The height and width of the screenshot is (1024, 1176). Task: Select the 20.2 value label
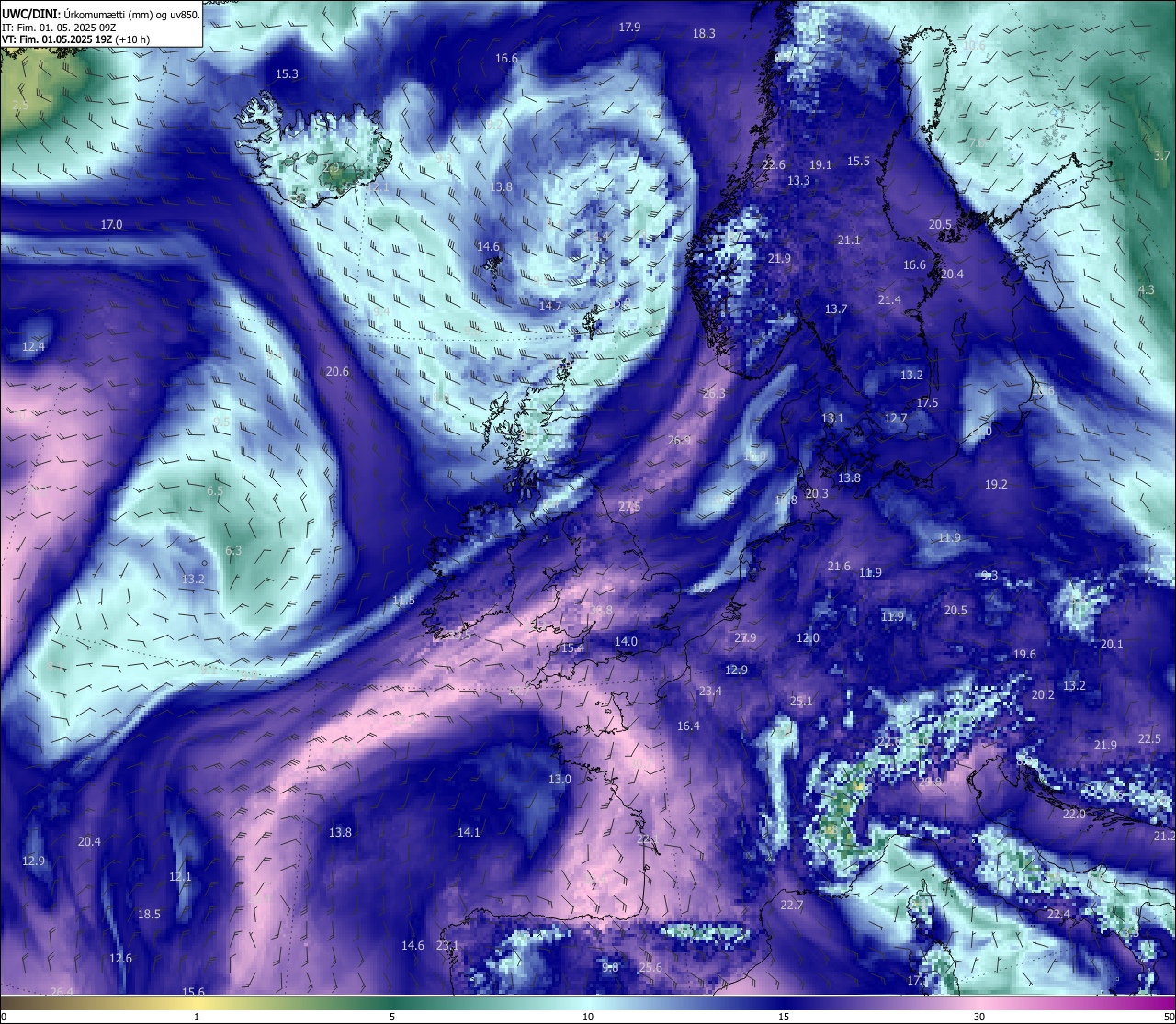point(1043,694)
